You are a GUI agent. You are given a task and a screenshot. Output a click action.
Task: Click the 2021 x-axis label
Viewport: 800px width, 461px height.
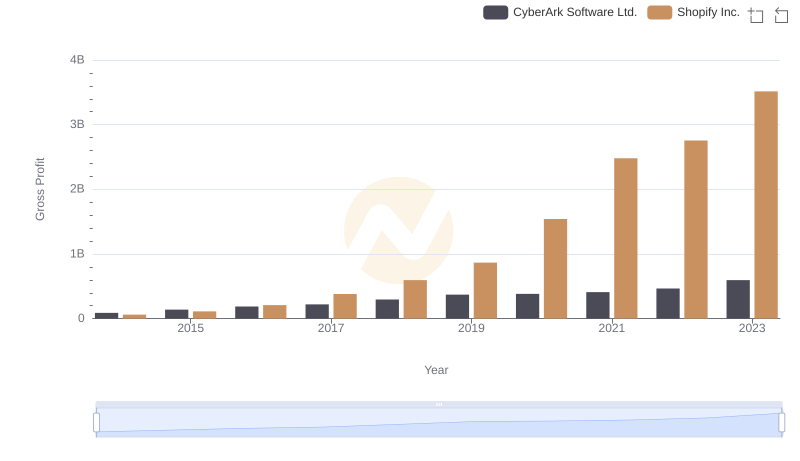(611, 328)
